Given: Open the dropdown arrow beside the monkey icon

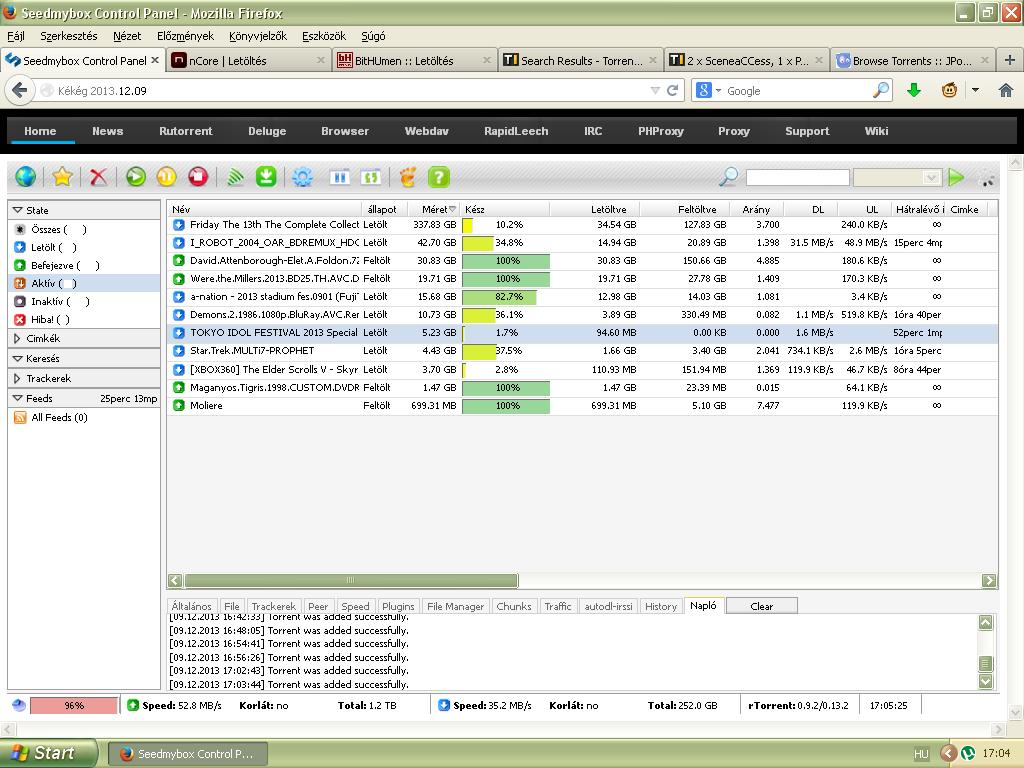Looking at the screenshot, I should (975, 90).
